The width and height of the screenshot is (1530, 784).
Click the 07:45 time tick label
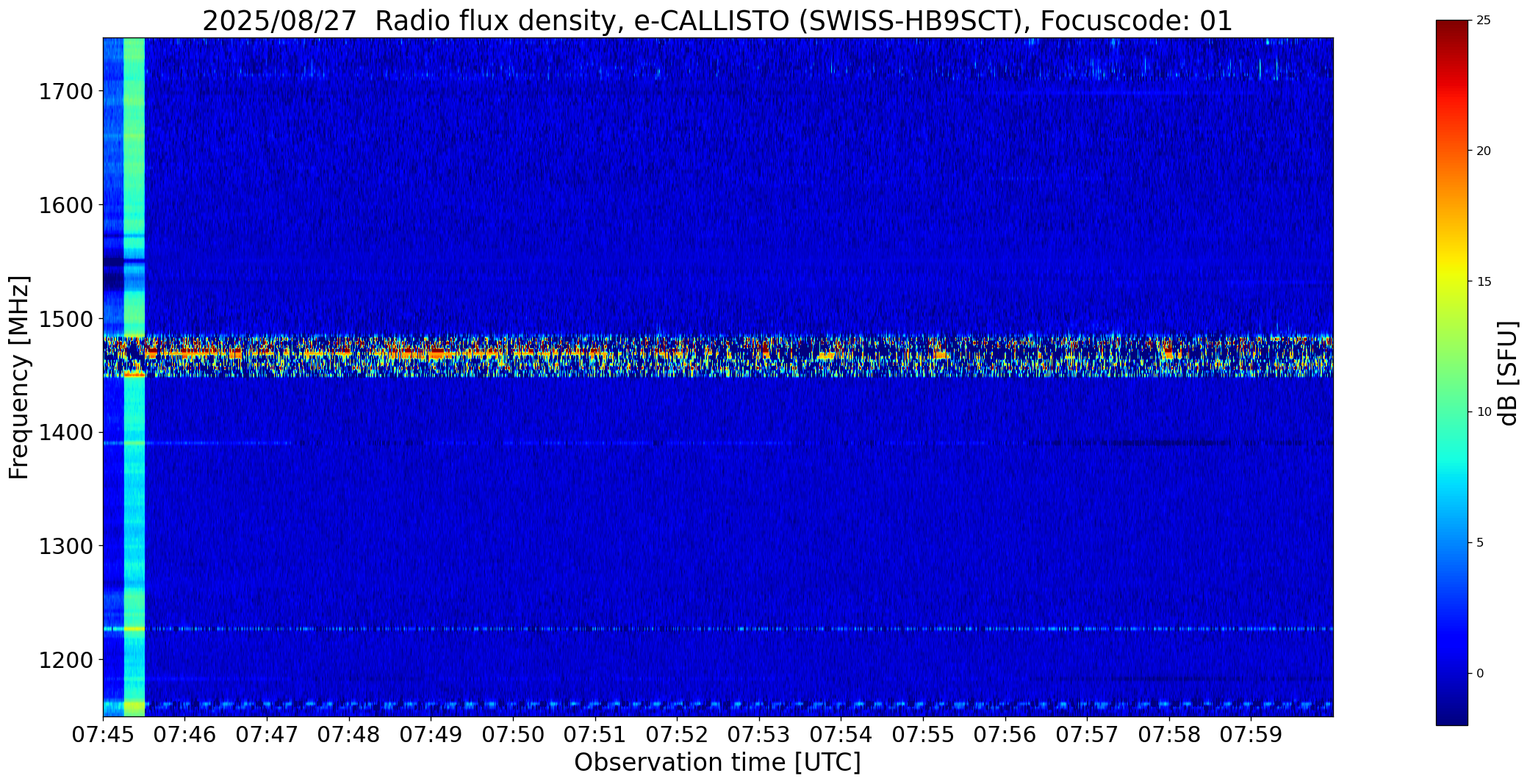[103, 735]
